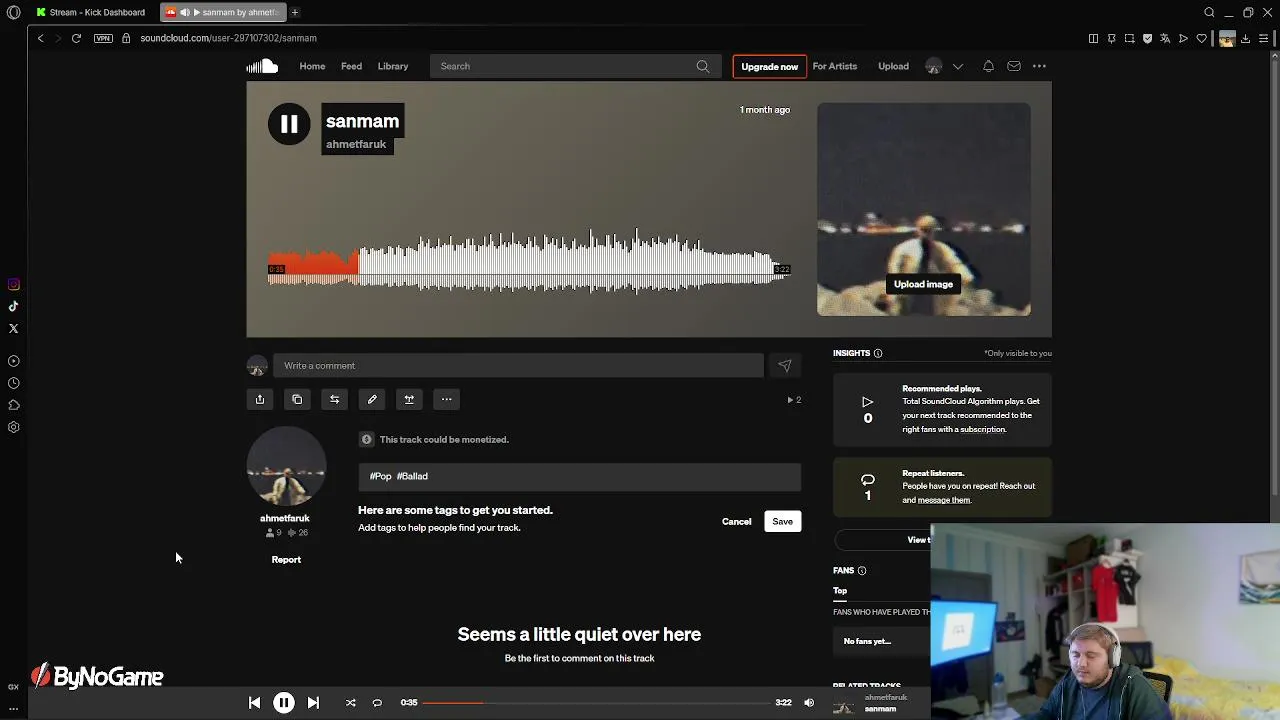This screenshot has width=1280, height=720.
Task: Click the distribute track icon
Action: click(409, 400)
